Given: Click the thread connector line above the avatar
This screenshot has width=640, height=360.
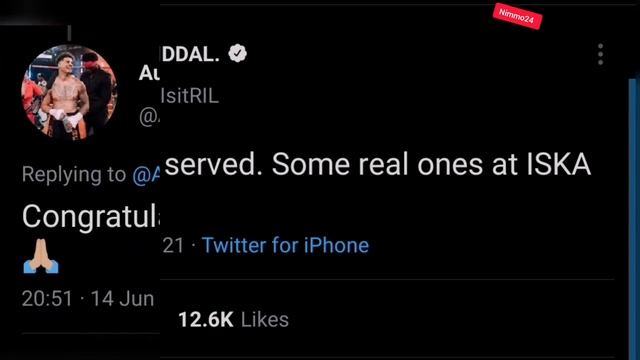Looking at the screenshot, I should point(69,33).
